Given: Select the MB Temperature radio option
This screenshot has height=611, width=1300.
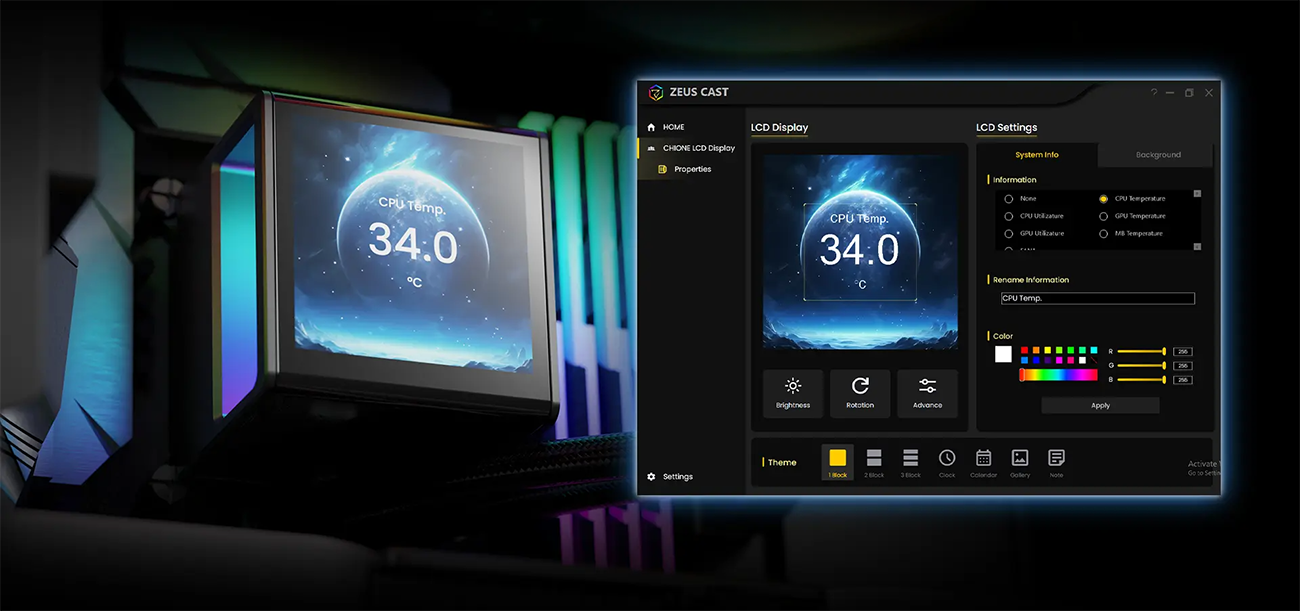Looking at the screenshot, I should (1104, 233).
